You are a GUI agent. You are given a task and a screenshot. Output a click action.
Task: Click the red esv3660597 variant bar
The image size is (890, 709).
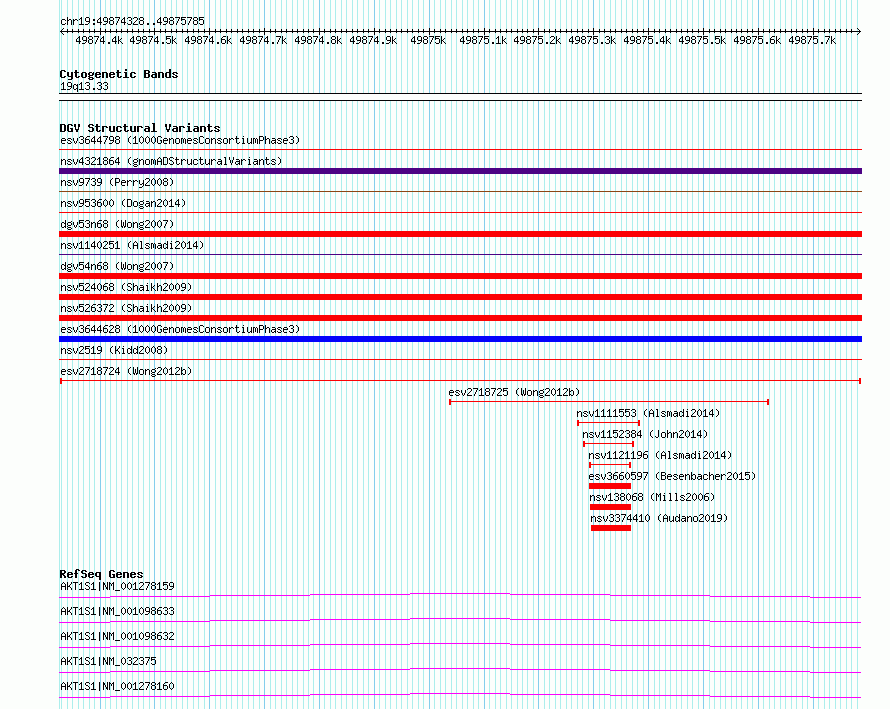(x=610, y=486)
